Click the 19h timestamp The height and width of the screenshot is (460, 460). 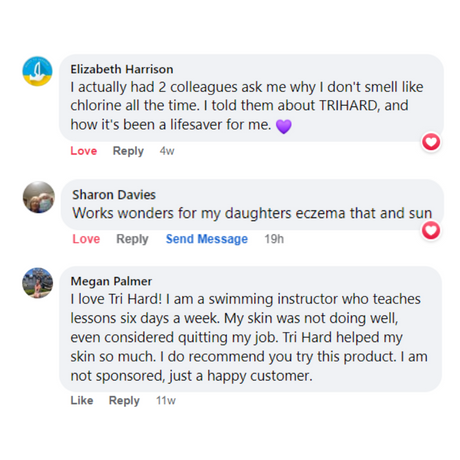click(x=274, y=239)
